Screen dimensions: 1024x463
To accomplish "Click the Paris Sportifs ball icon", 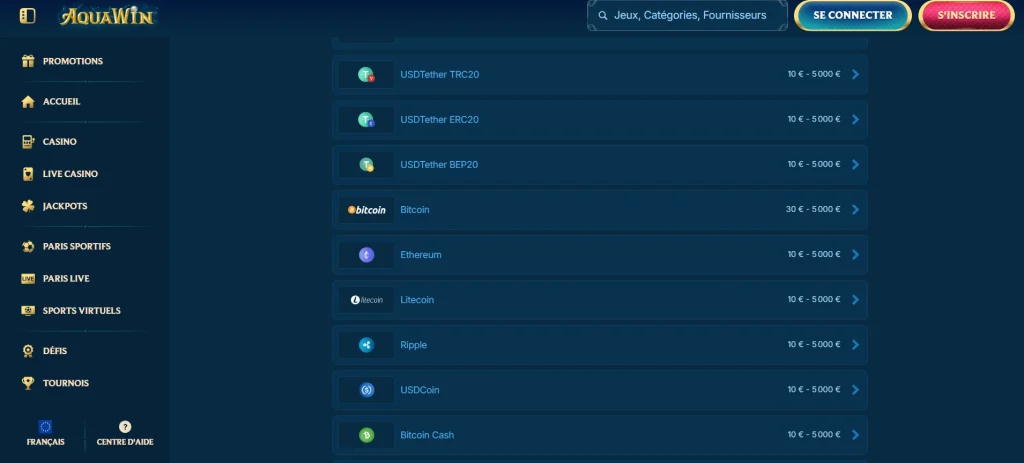I will pyautogui.click(x=27, y=247).
